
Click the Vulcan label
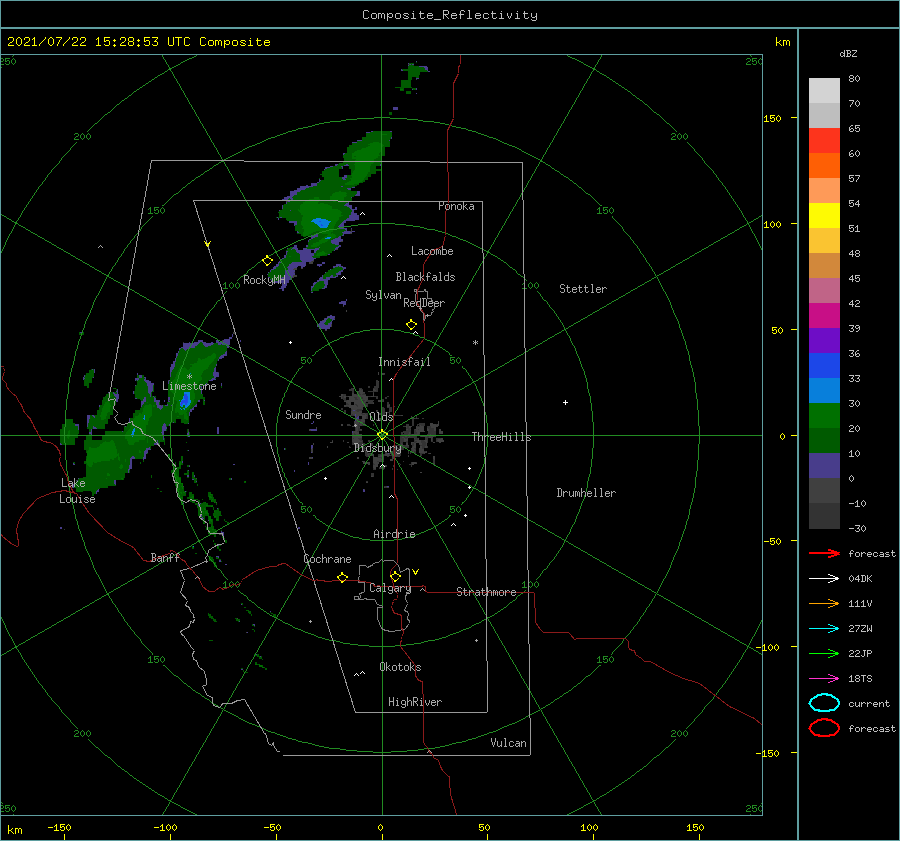[509, 743]
